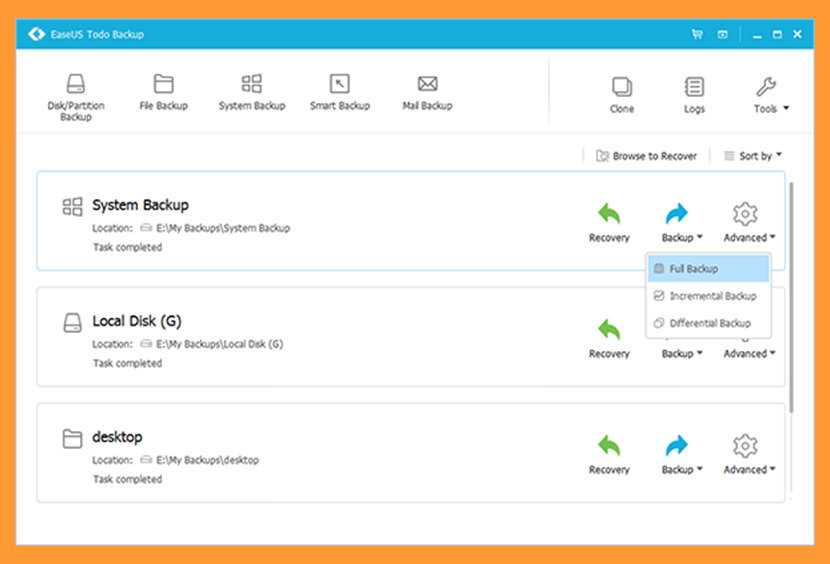The image size is (830, 564).
Task: Pick Differential Backup from the menu
Action: [708, 323]
